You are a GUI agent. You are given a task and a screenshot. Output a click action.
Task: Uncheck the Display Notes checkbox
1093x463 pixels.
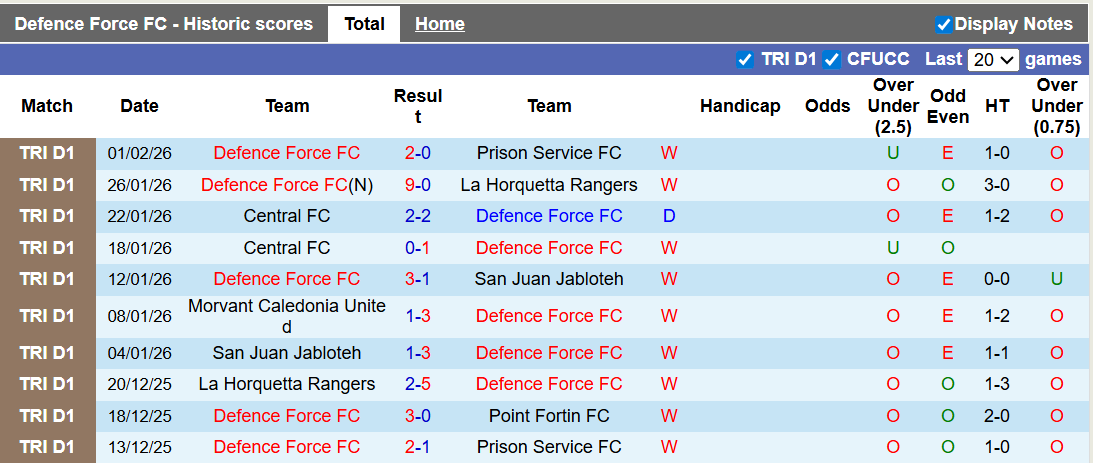pos(943,24)
